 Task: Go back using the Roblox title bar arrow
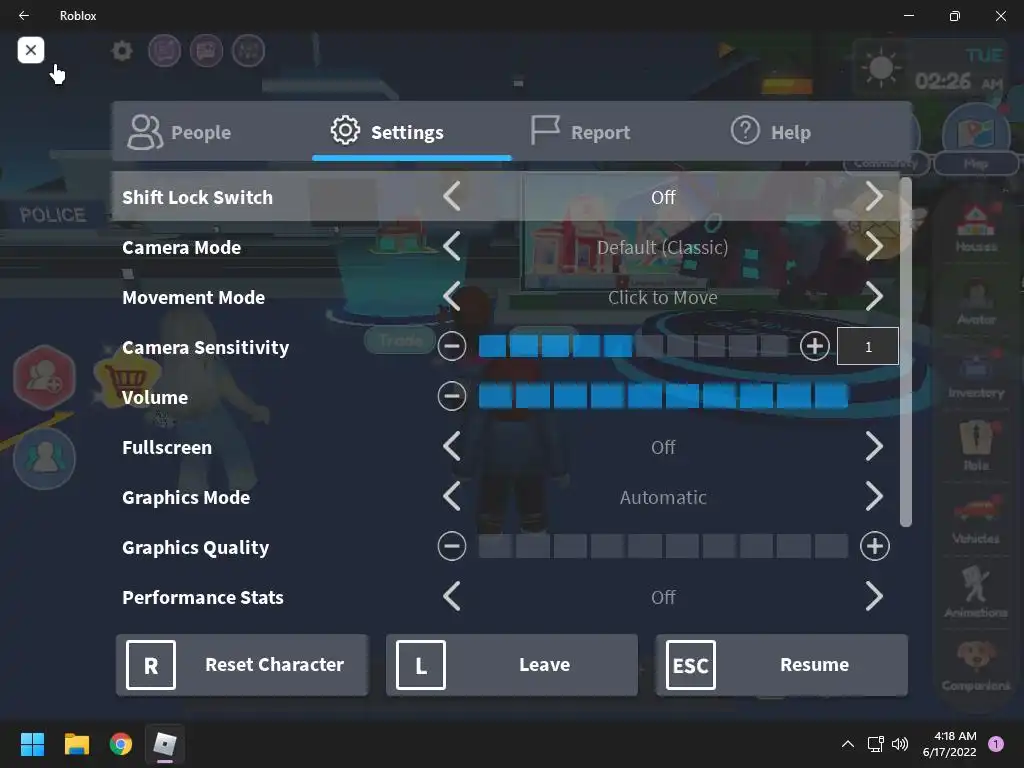click(24, 15)
